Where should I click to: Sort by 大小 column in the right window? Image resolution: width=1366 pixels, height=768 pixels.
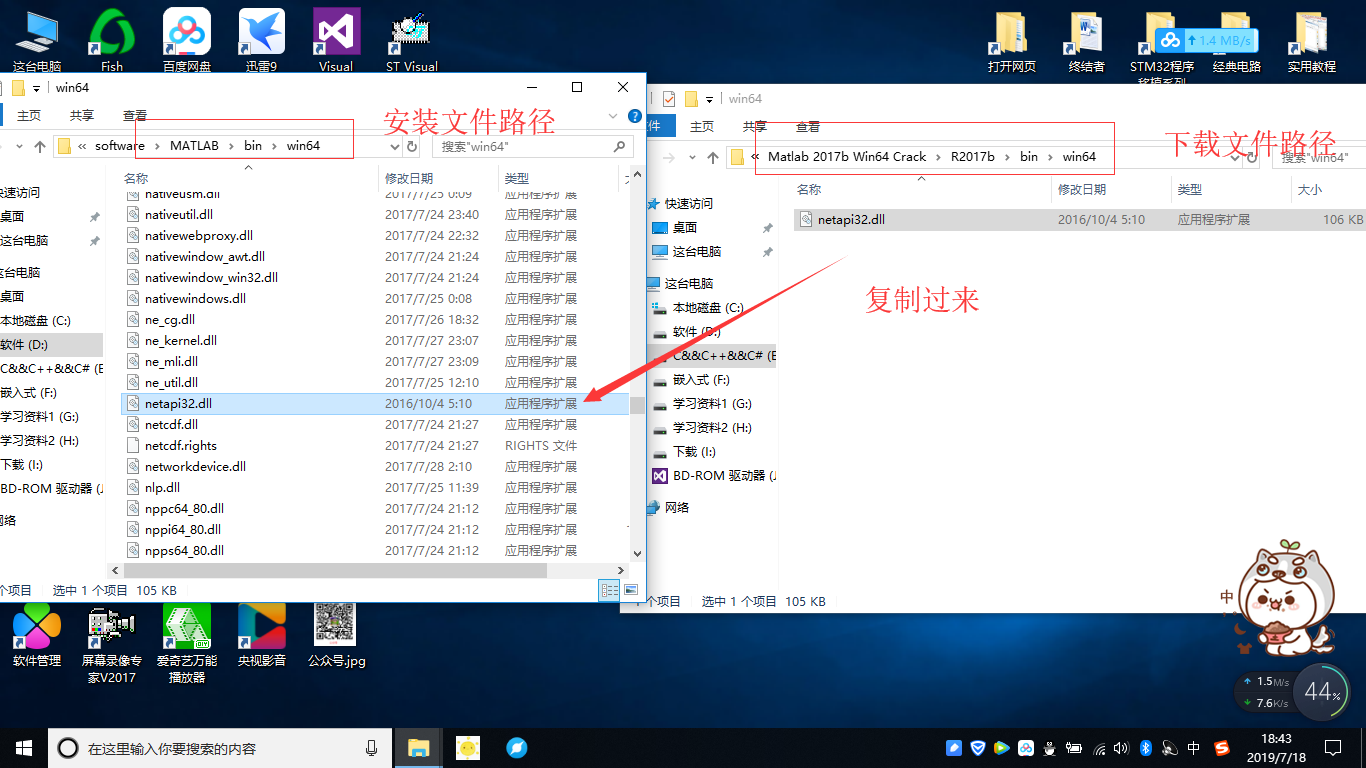[x=1328, y=189]
